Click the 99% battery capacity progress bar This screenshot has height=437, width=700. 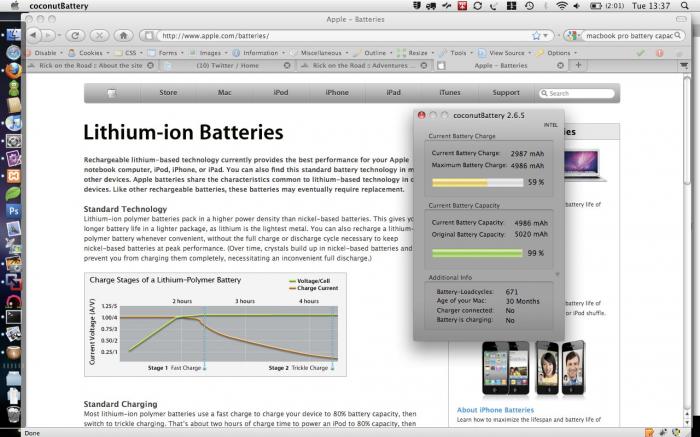(477, 253)
